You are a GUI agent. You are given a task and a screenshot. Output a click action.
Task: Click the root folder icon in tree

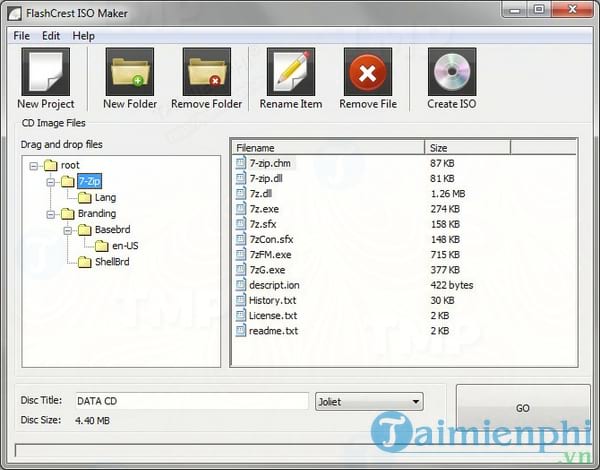(x=50, y=165)
